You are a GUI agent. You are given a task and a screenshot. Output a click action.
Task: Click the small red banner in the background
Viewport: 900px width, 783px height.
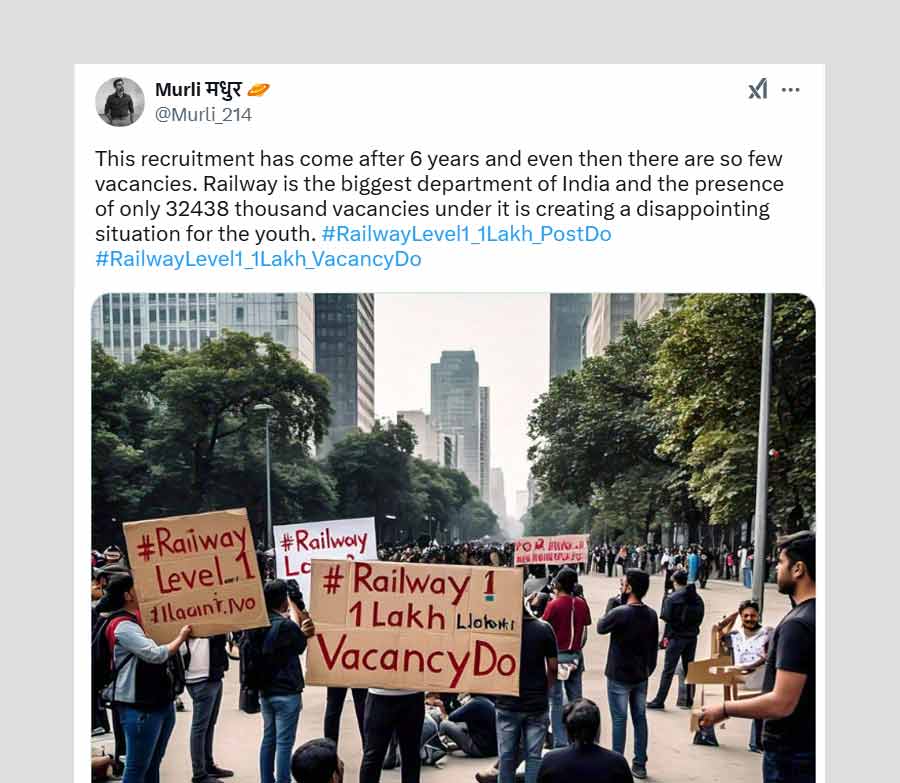[551, 550]
